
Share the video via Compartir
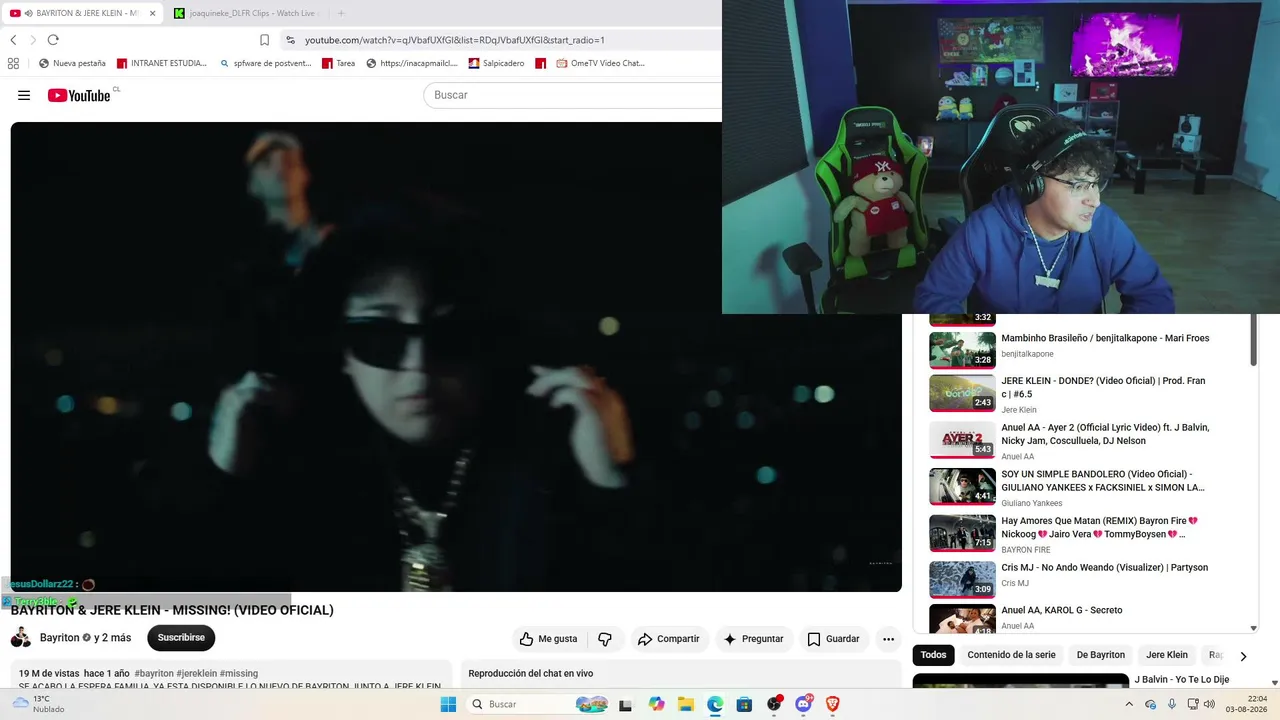click(x=669, y=639)
